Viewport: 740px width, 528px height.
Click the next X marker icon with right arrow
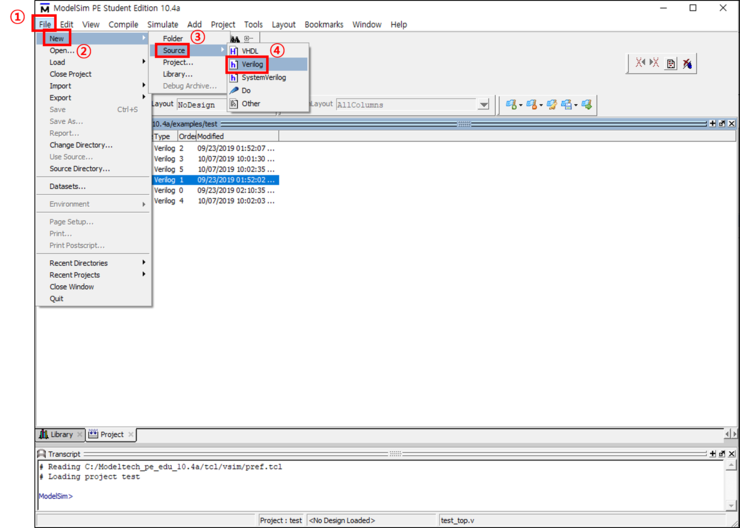(654, 63)
